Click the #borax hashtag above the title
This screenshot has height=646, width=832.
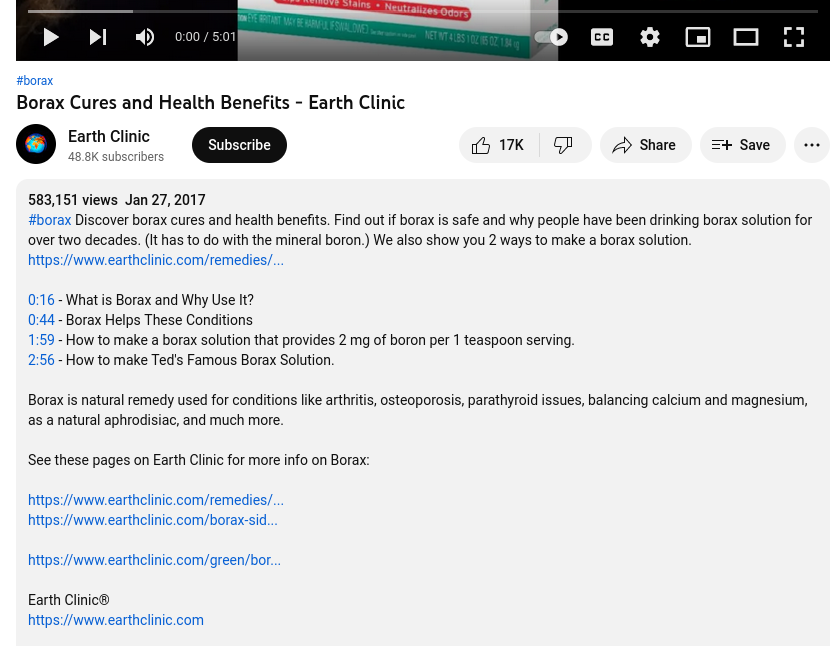coord(34,81)
